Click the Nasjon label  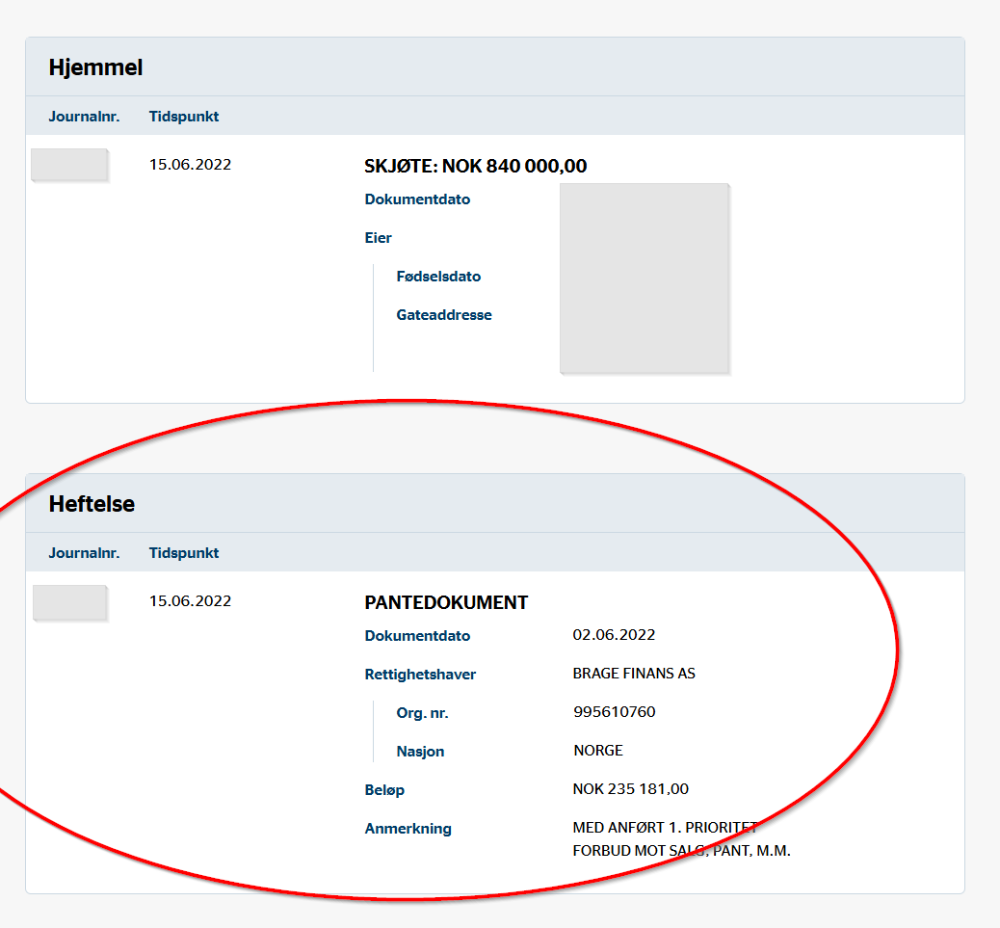pyautogui.click(x=420, y=751)
